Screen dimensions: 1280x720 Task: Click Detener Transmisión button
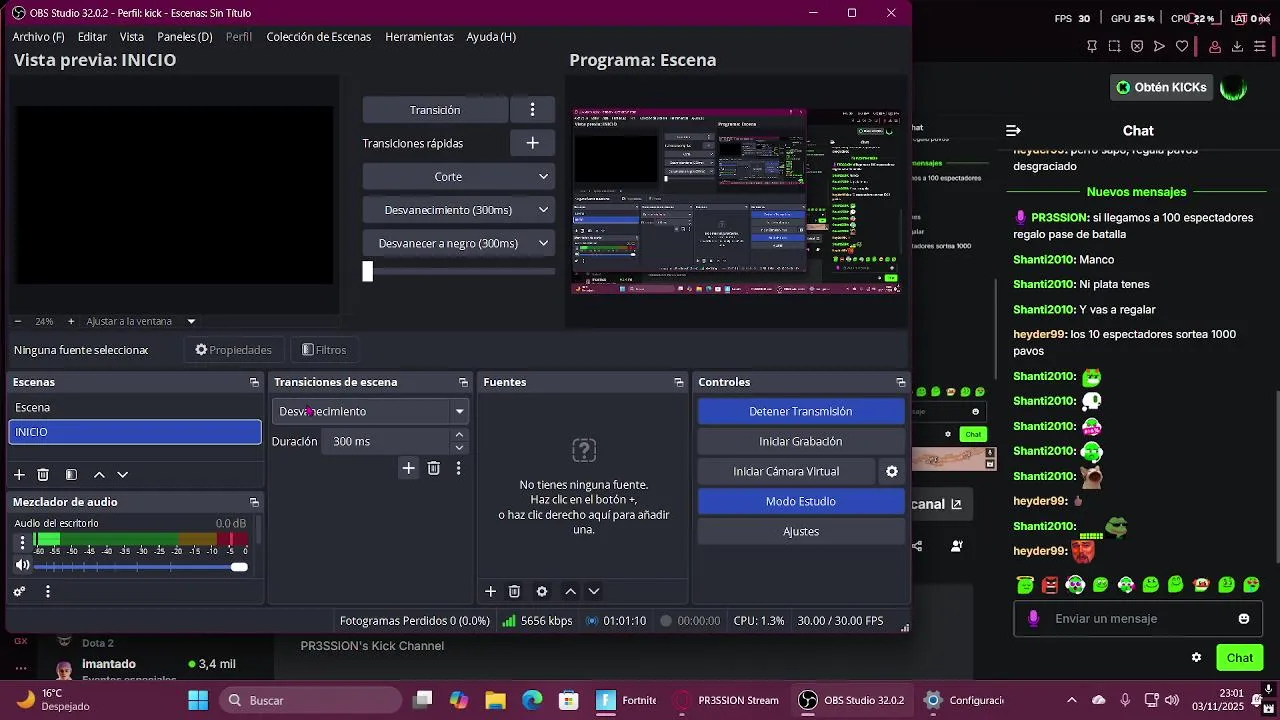click(801, 411)
